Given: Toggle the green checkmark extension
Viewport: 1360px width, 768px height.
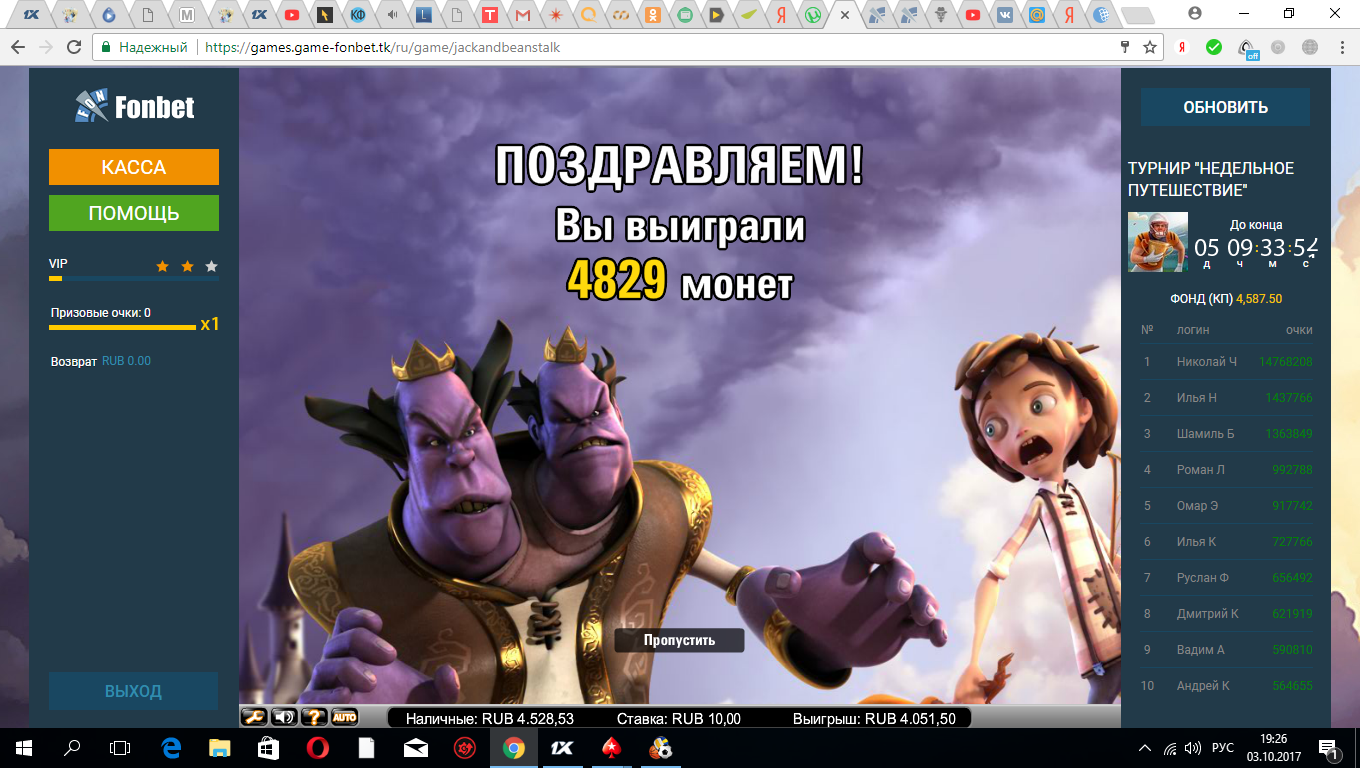Looking at the screenshot, I should (x=1214, y=46).
